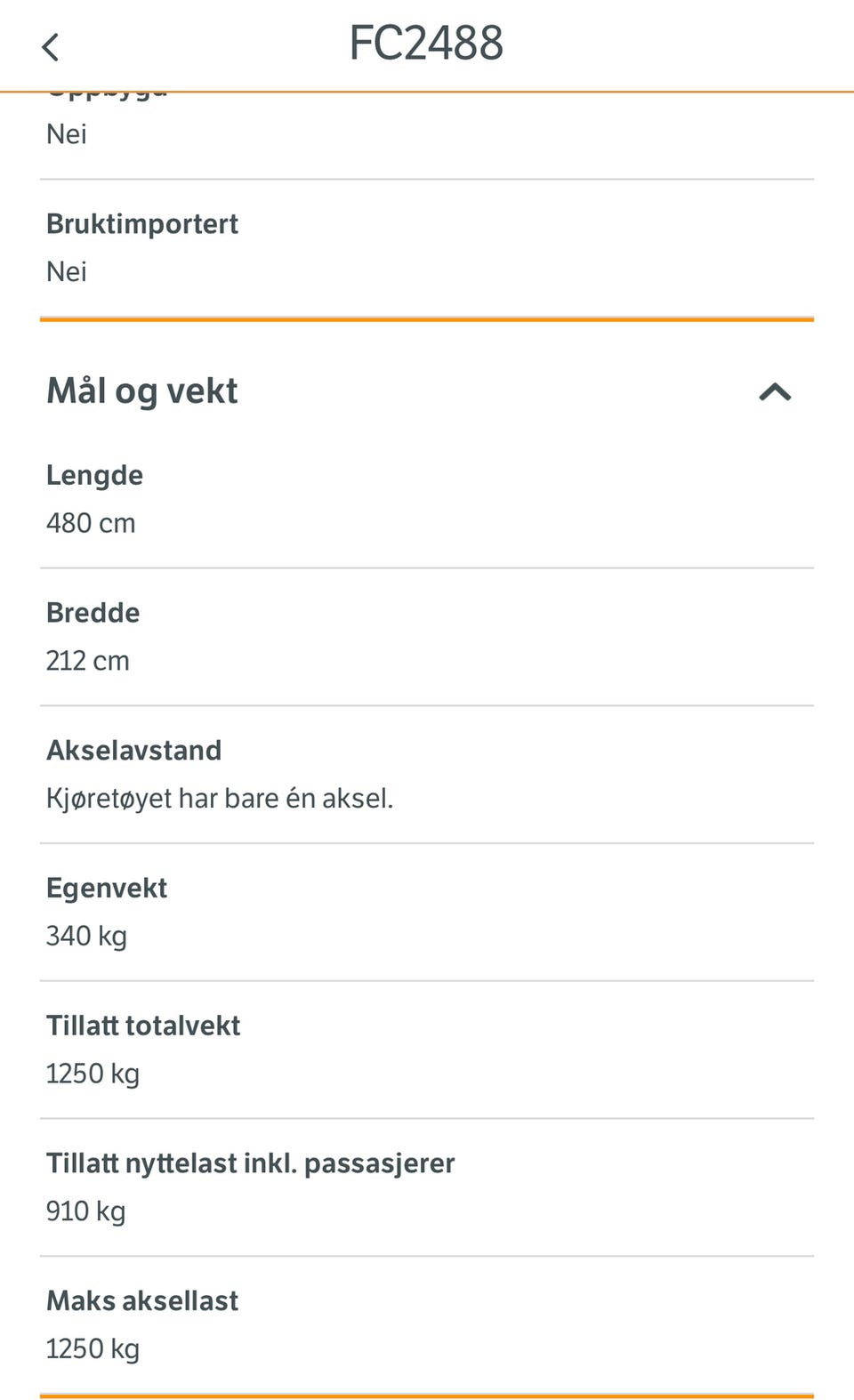Tap the Bruktimportert label

click(x=142, y=223)
